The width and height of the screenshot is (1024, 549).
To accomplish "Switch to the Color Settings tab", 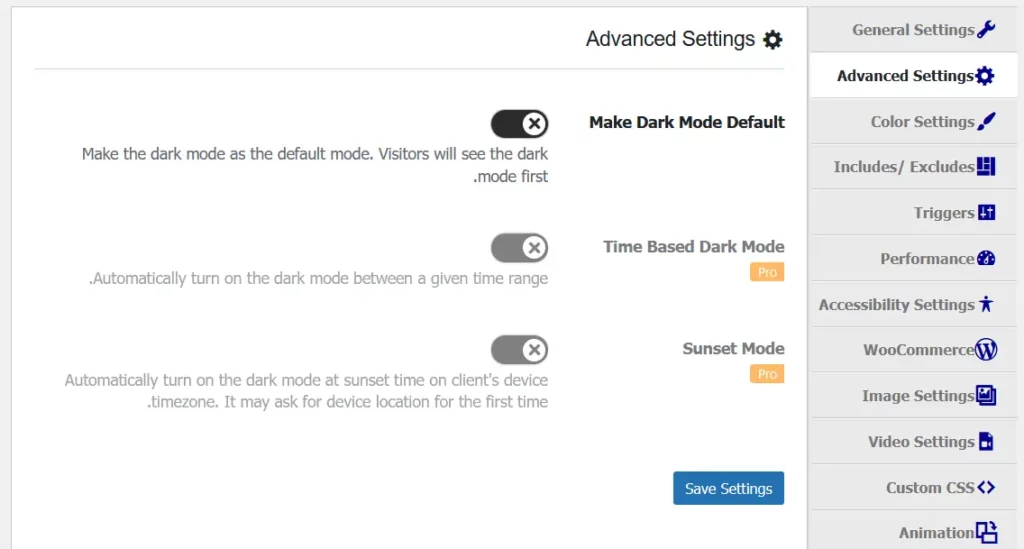I will (x=921, y=122).
